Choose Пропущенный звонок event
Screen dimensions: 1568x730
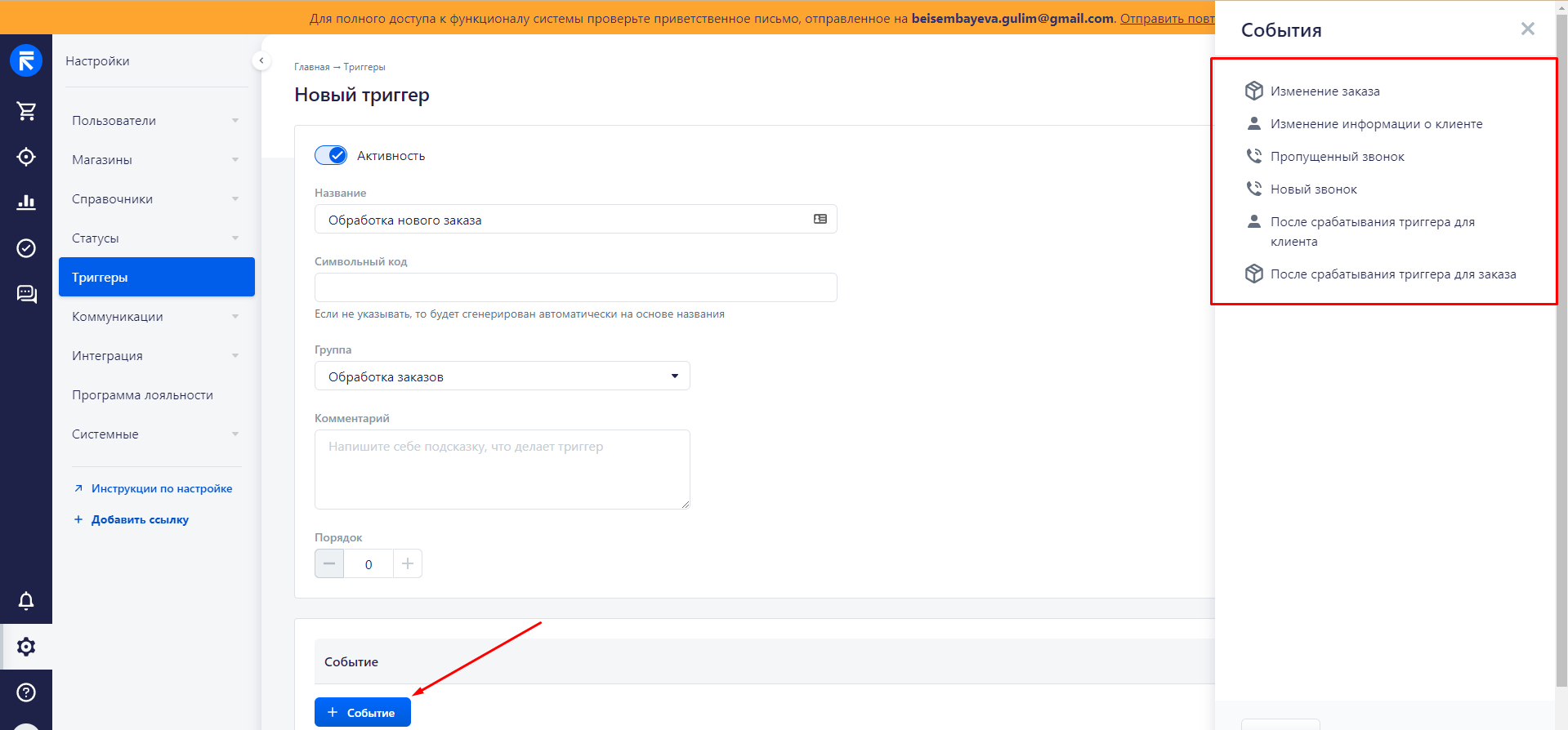[x=1337, y=157]
